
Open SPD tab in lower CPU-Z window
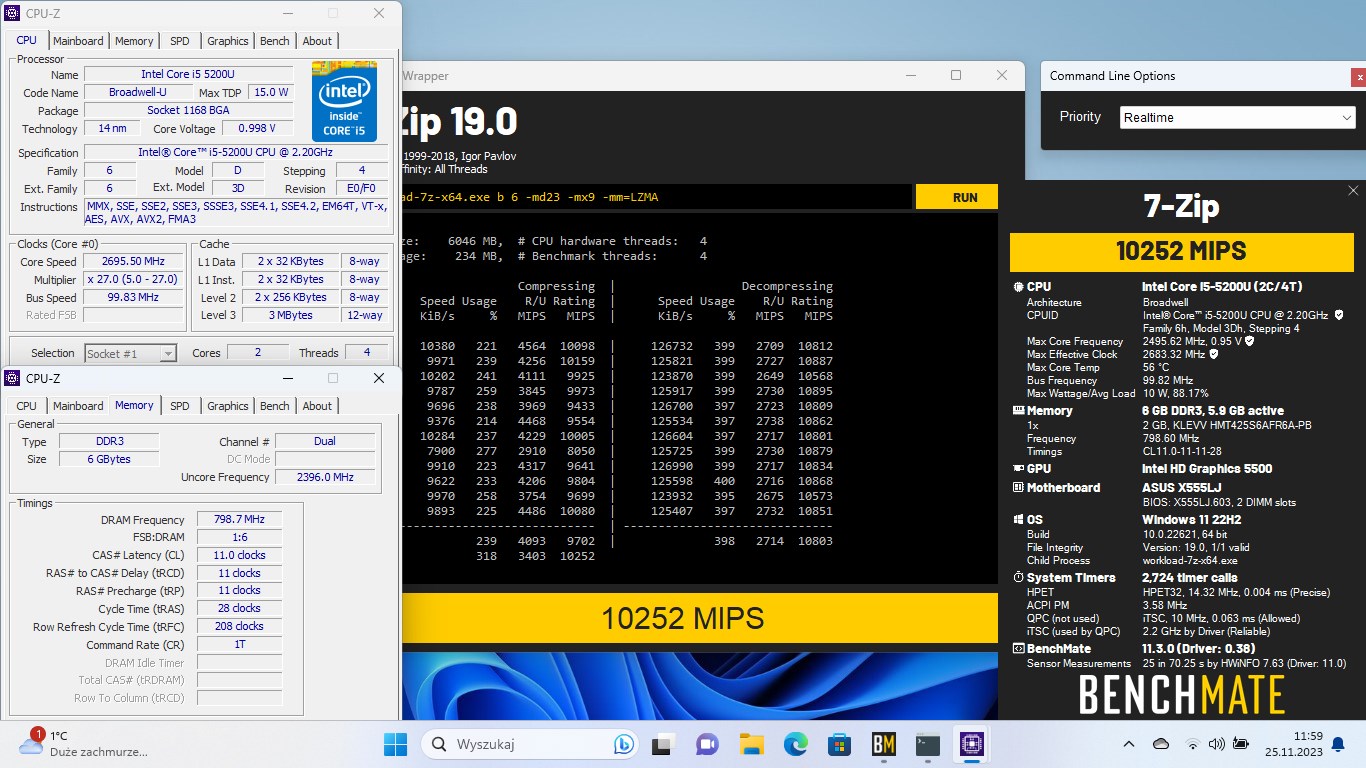pyautogui.click(x=179, y=406)
